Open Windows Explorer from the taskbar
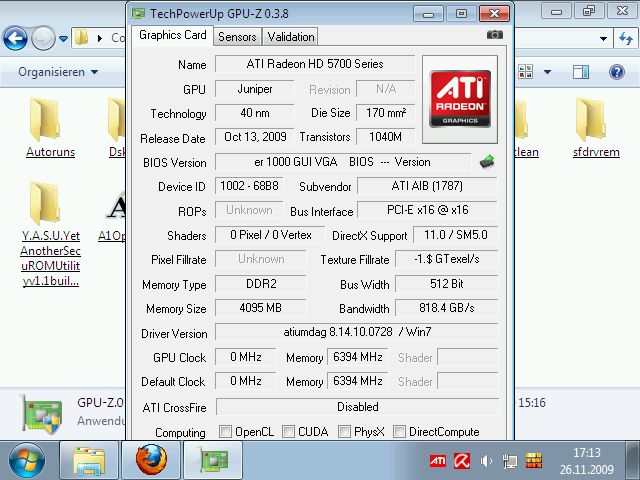 pyautogui.click(x=89, y=461)
